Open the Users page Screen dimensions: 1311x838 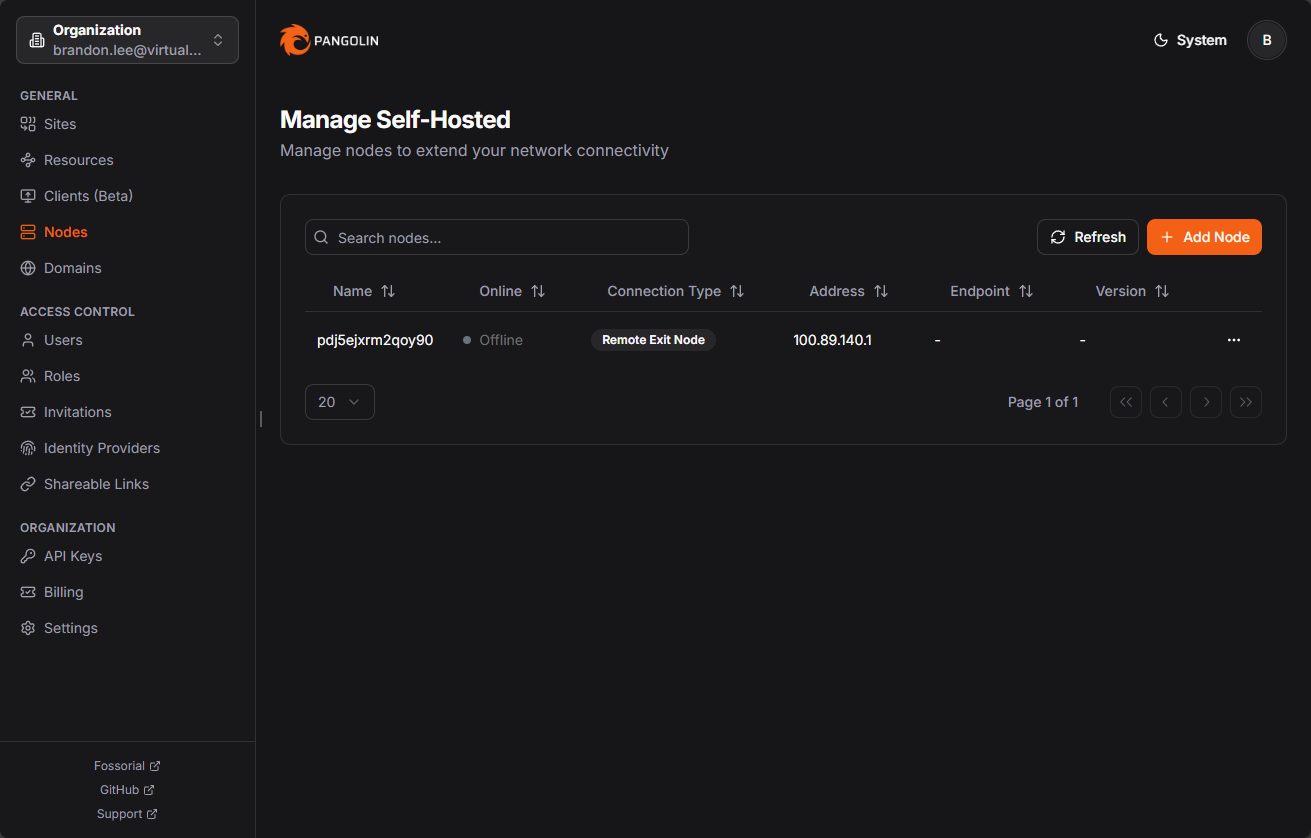click(52, 340)
